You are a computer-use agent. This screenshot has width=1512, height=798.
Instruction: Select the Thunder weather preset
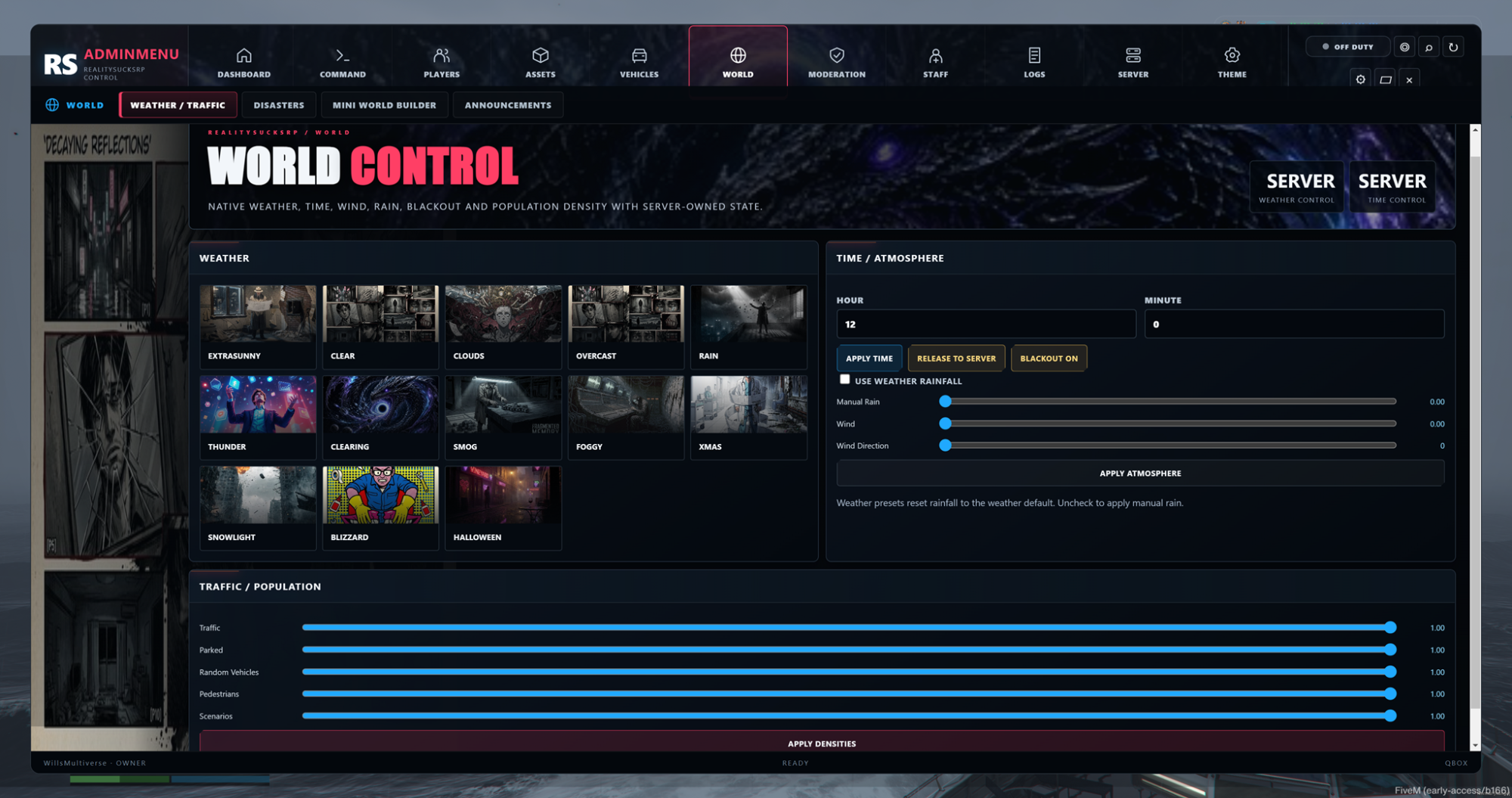258,418
